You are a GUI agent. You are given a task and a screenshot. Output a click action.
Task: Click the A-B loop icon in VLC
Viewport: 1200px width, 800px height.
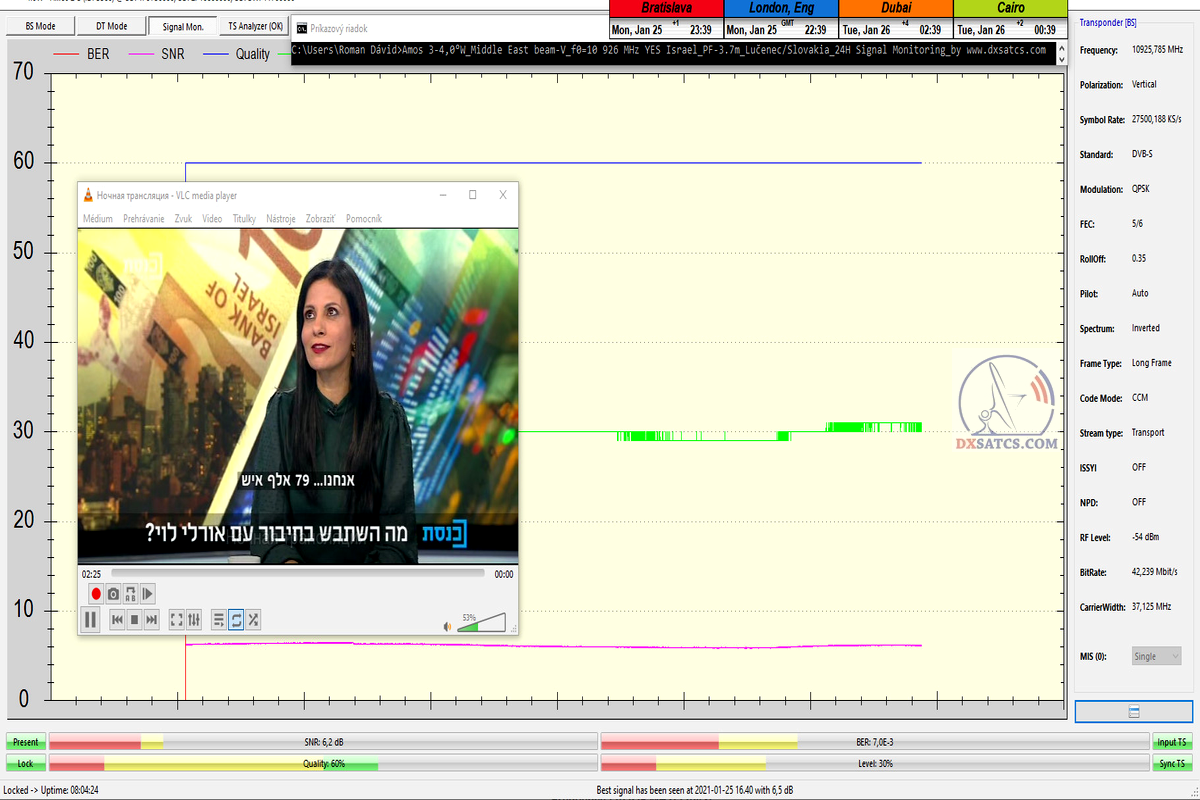pyautogui.click(x=131, y=594)
